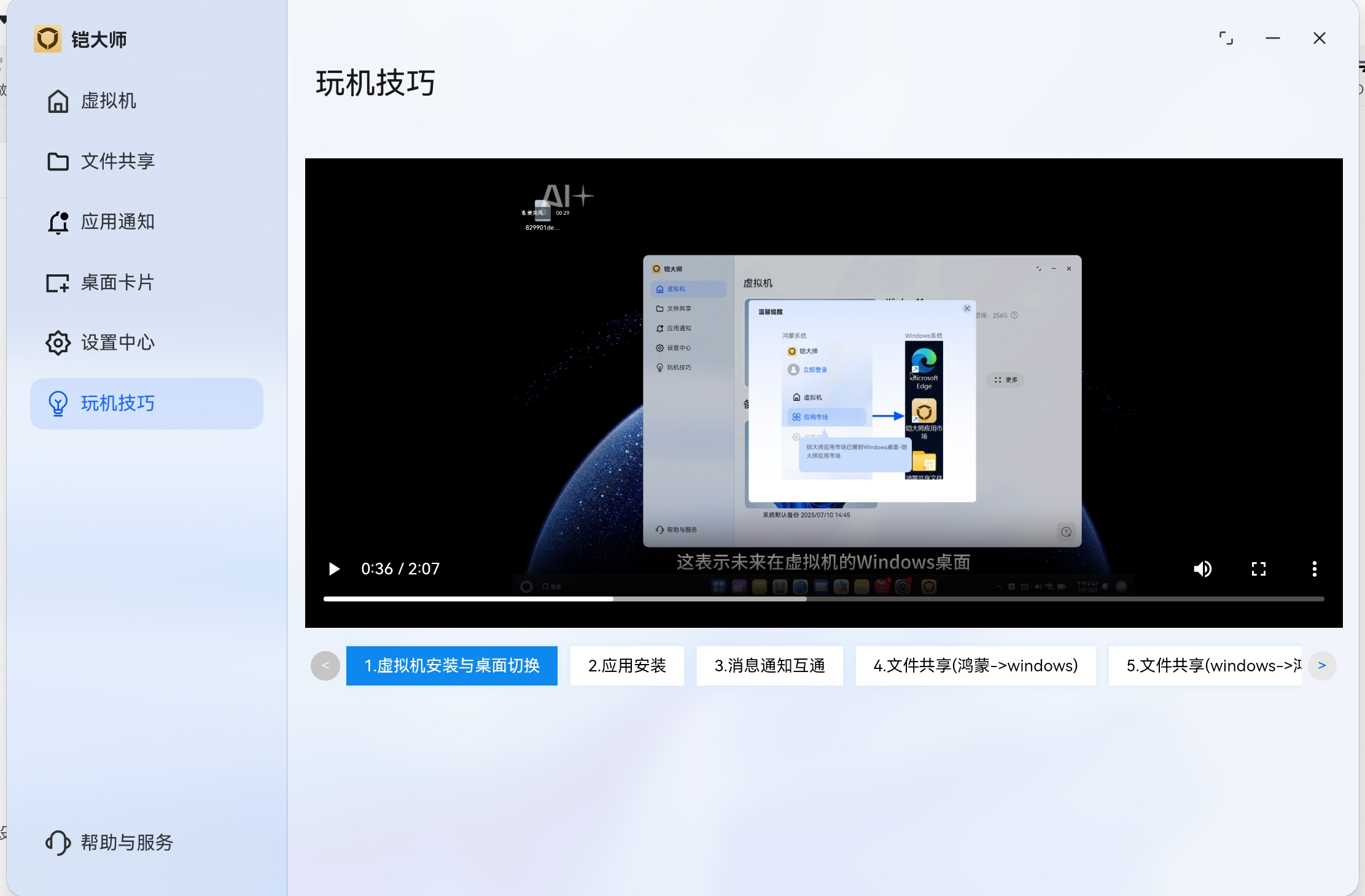Toggle window restore size icon

[x=1226, y=39]
